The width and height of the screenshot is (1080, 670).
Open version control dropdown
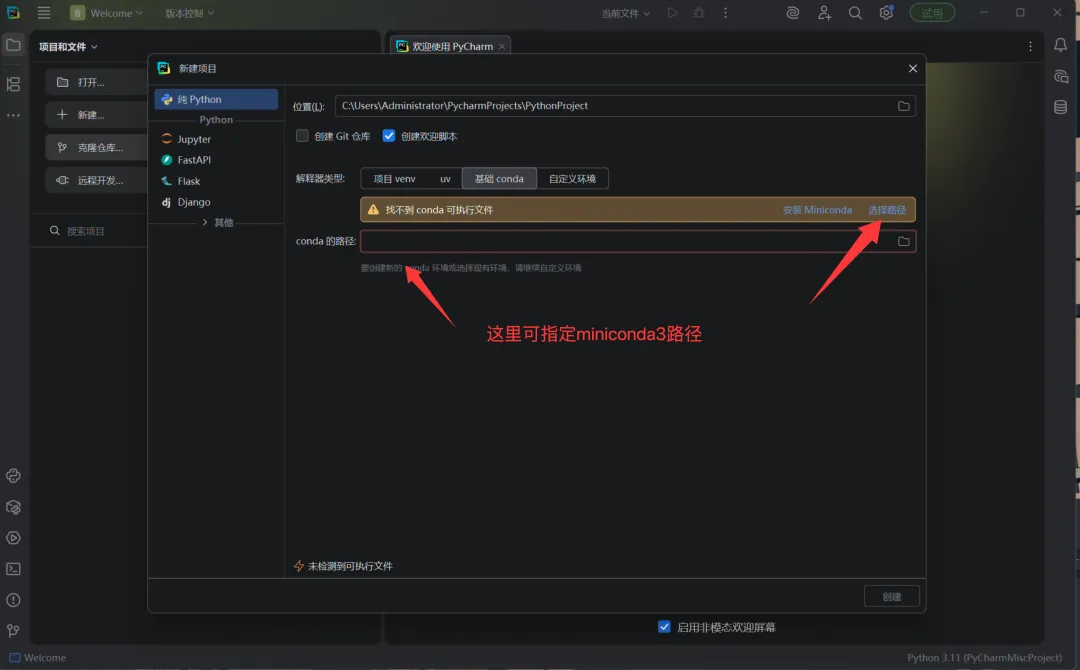click(189, 13)
